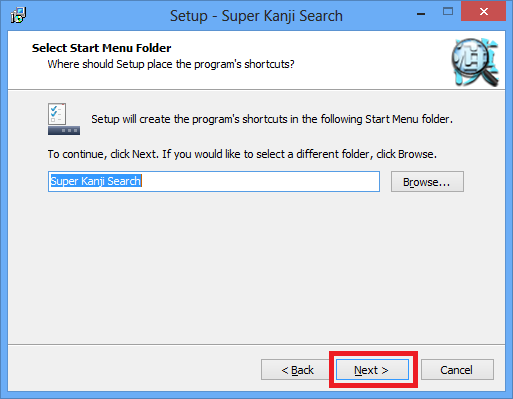The height and width of the screenshot is (399, 513).
Task: Click the setup installer icon in title bar
Action: [18, 15]
